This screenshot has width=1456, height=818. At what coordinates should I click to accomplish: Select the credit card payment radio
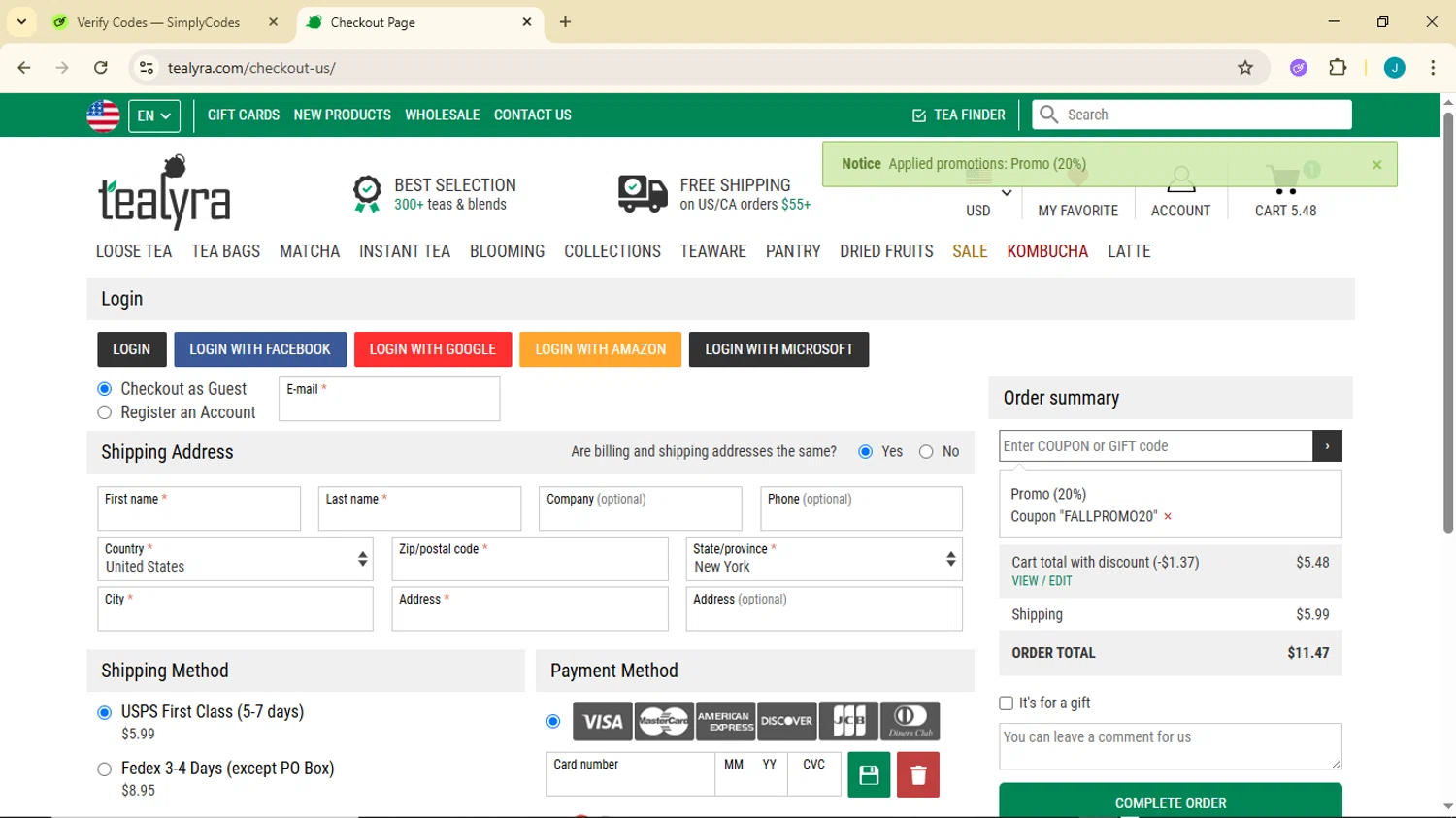pyautogui.click(x=553, y=721)
